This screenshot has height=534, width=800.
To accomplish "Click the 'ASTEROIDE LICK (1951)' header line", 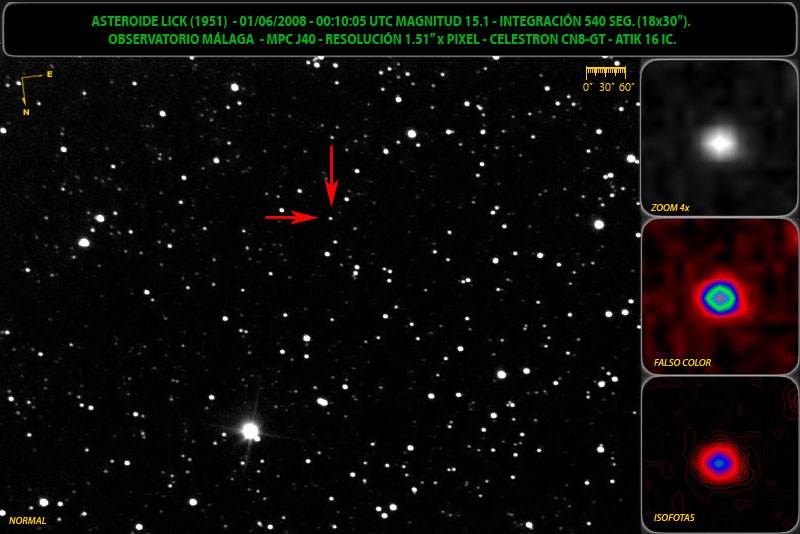I will (x=391, y=21).
